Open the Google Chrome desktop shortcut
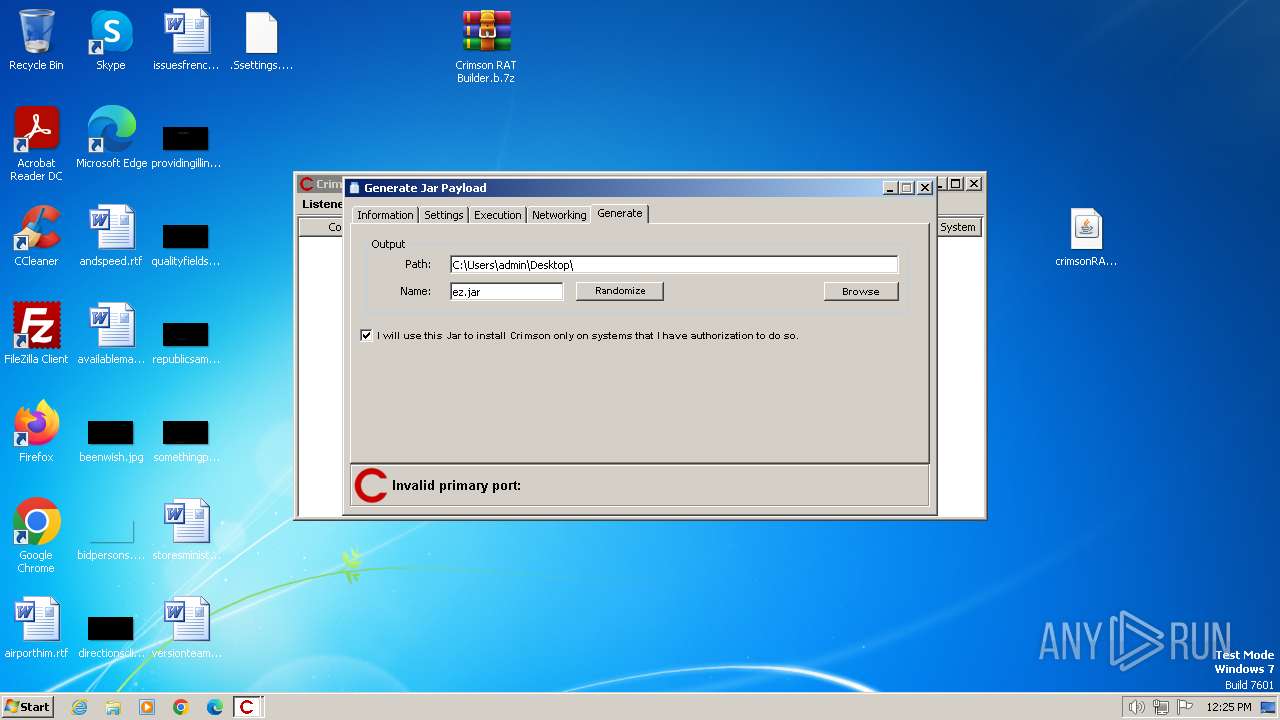This screenshot has width=1280, height=720. 36,537
